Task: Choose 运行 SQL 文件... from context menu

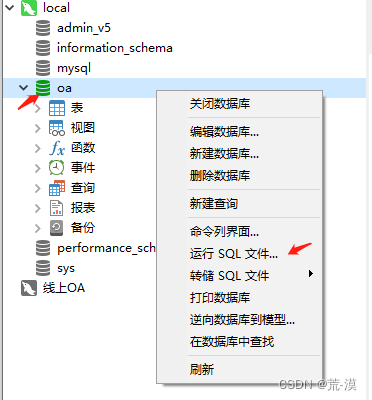Action: point(234,254)
